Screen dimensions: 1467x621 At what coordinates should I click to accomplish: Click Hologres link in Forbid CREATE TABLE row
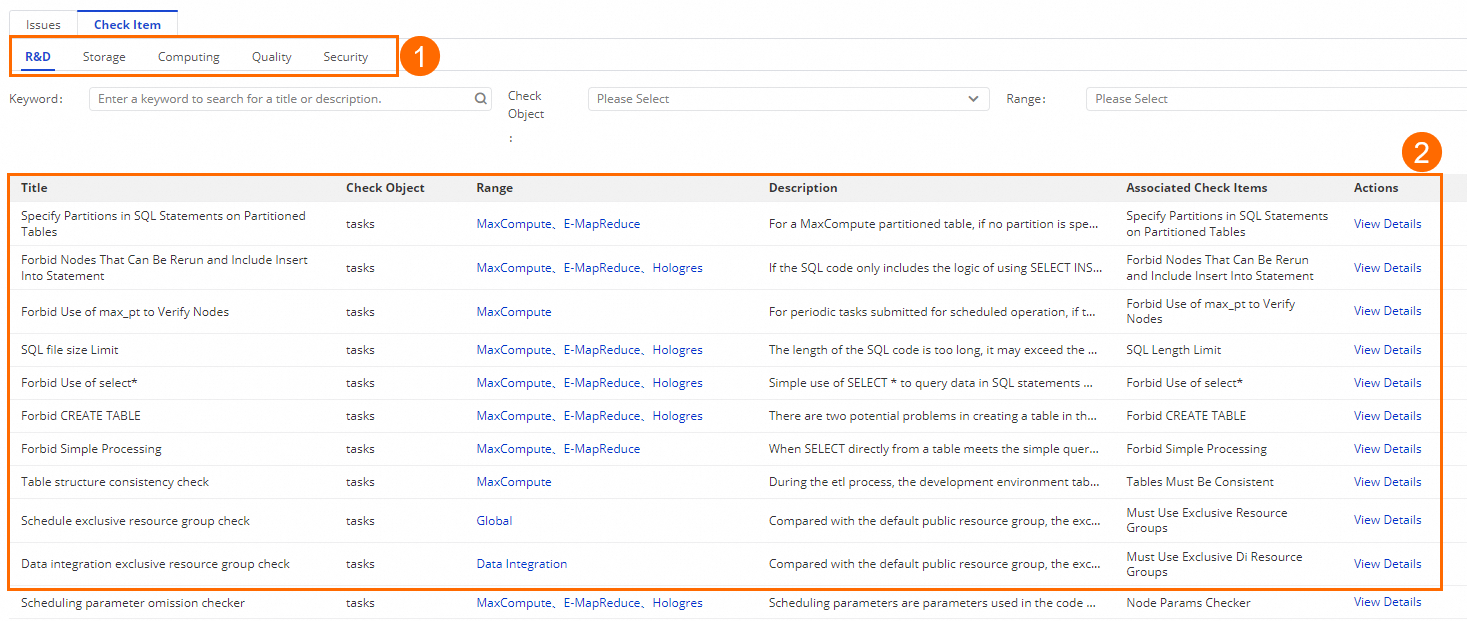click(677, 416)
